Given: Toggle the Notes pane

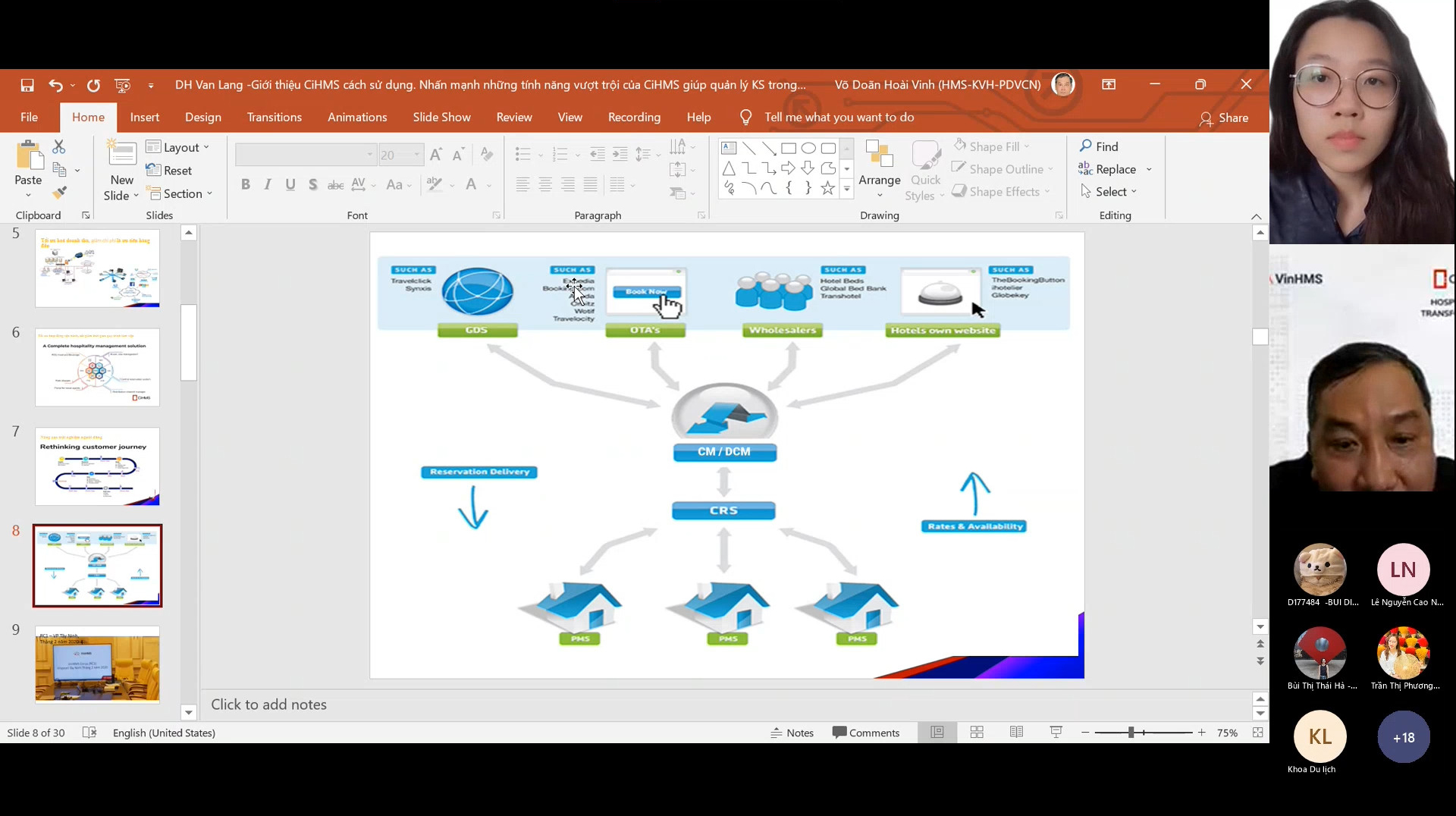Looking at the screenshot, I should click(x=792, y=733).
